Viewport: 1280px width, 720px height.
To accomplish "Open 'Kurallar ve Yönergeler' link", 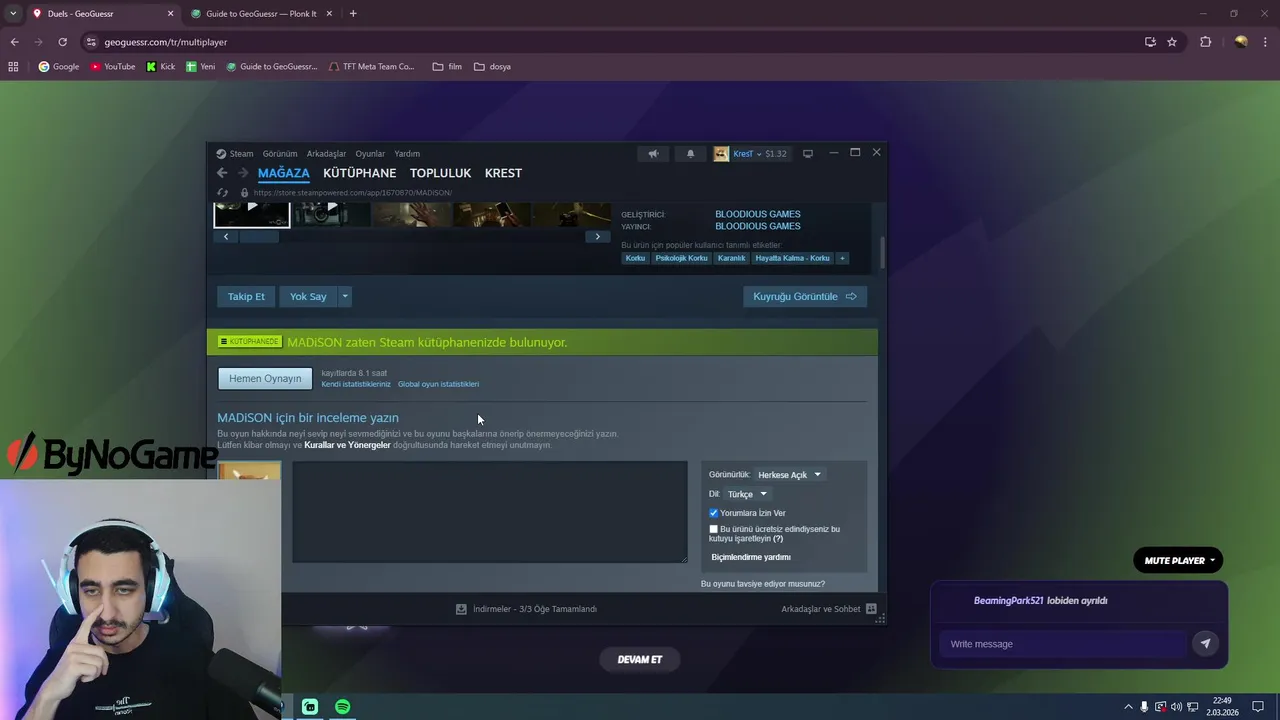I will tap(347, 445).
